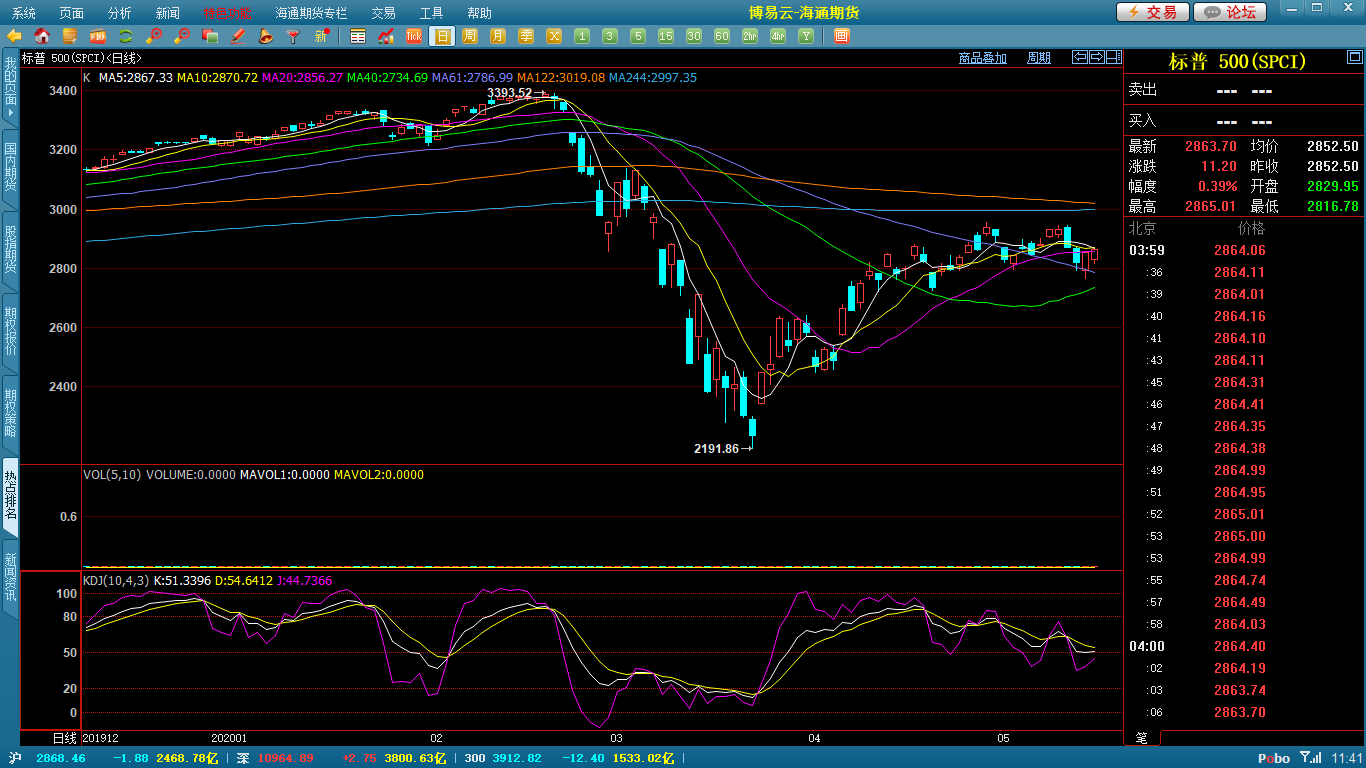Open the 热点排名 side tab
The width and height of the screenshot is (1366, 768).
tap(10, 495)
